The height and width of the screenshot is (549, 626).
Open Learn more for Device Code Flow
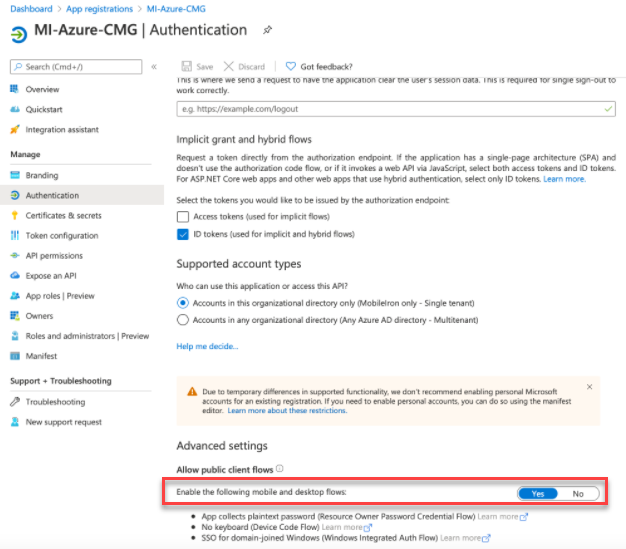click(347, 527)
